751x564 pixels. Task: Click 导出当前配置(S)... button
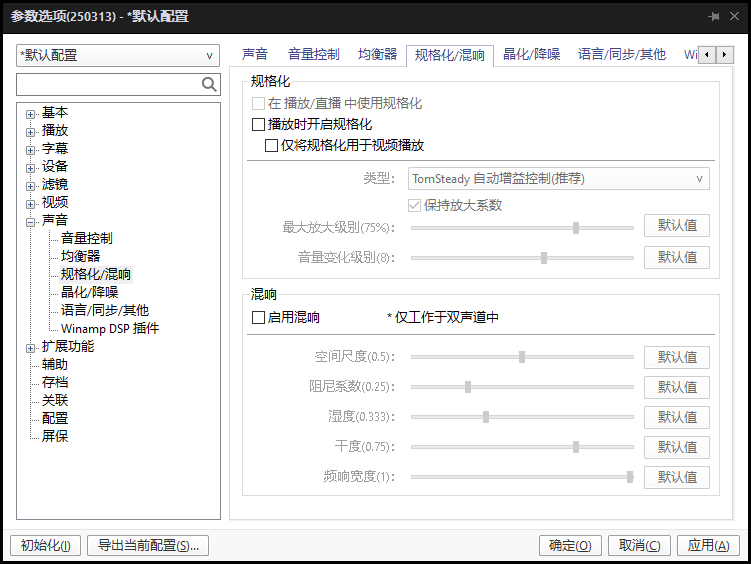148,545
